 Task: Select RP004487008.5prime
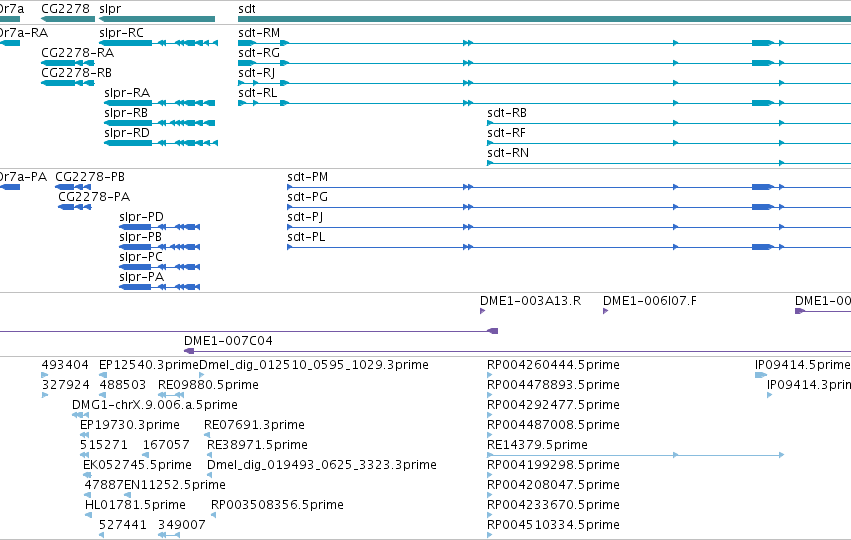click(x=554, y=425)
